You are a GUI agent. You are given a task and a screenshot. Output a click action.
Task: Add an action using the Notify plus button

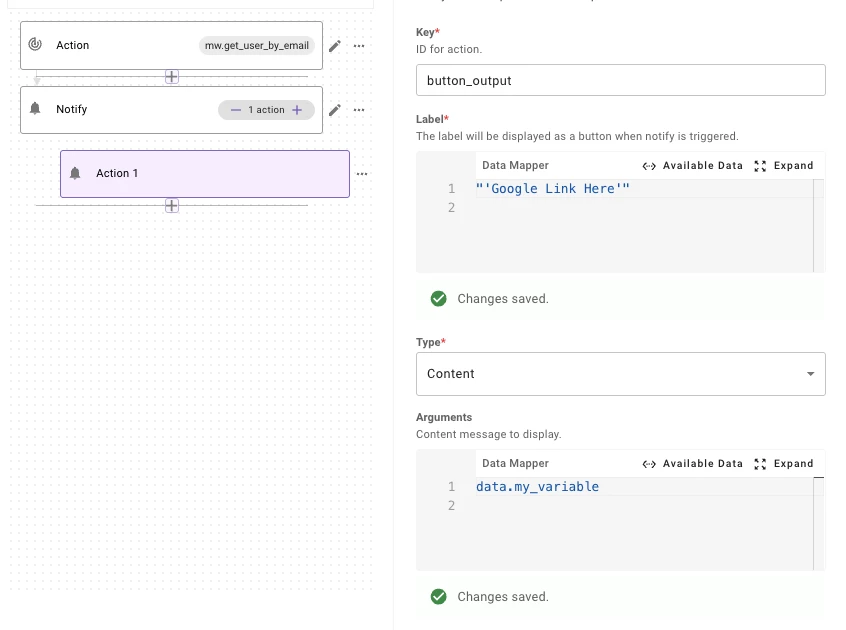297,110
